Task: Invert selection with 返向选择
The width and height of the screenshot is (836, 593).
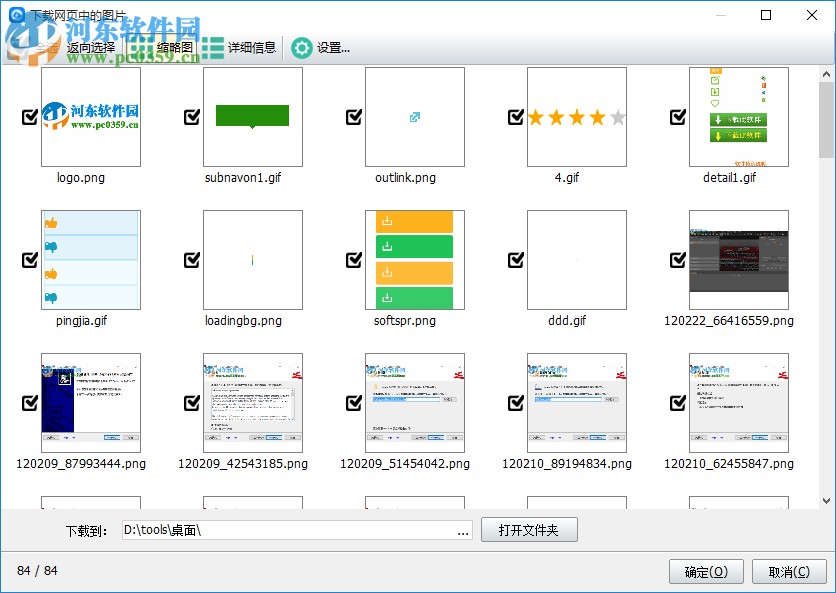Action: (x=91, y=48)
